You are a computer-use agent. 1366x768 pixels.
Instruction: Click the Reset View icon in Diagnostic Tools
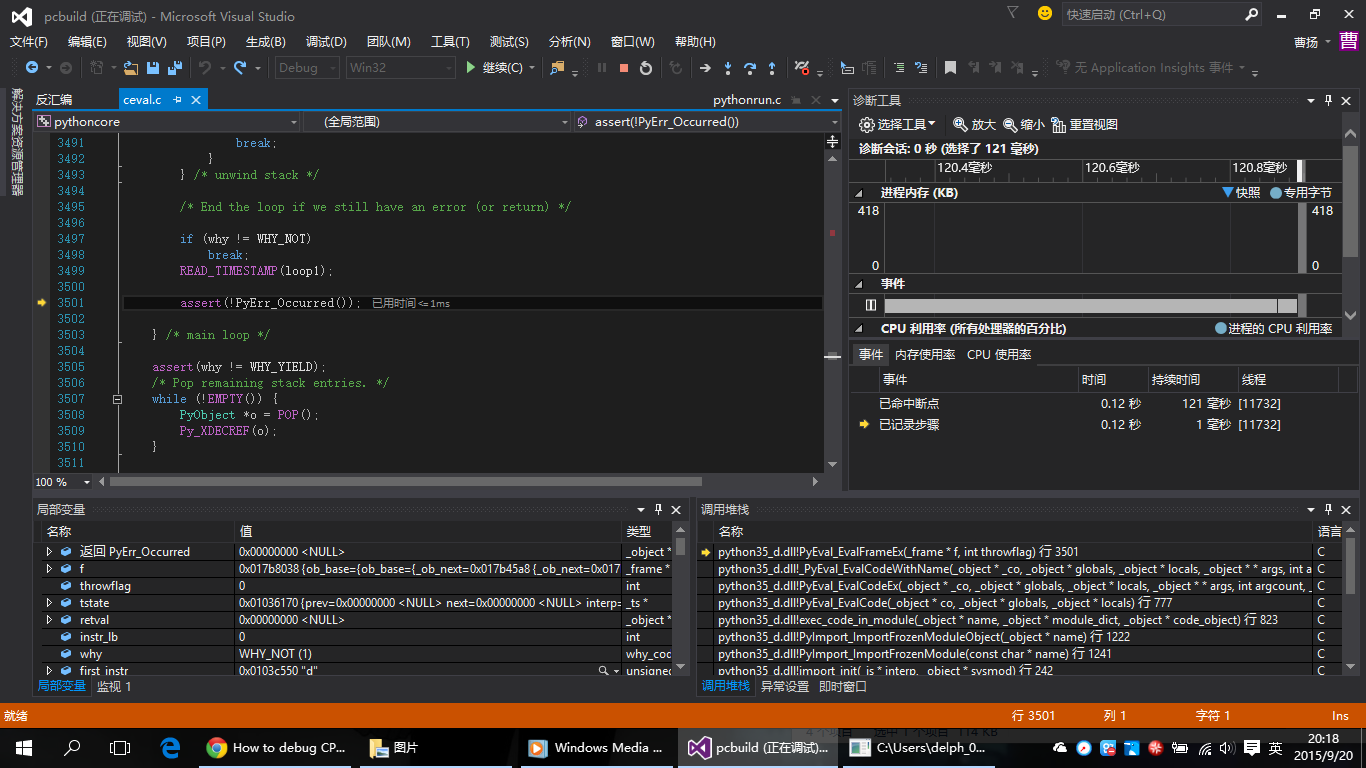click(x=1058, y=125)
